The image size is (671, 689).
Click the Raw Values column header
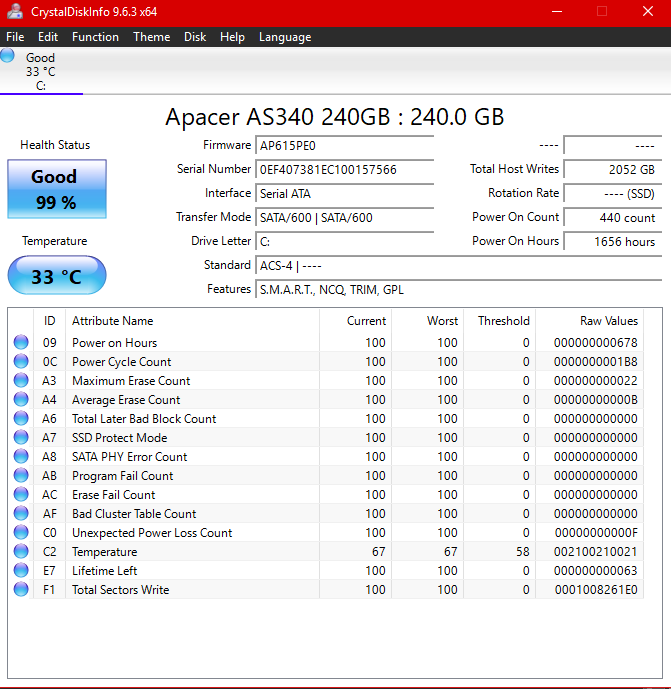click(x=608, y=321)
